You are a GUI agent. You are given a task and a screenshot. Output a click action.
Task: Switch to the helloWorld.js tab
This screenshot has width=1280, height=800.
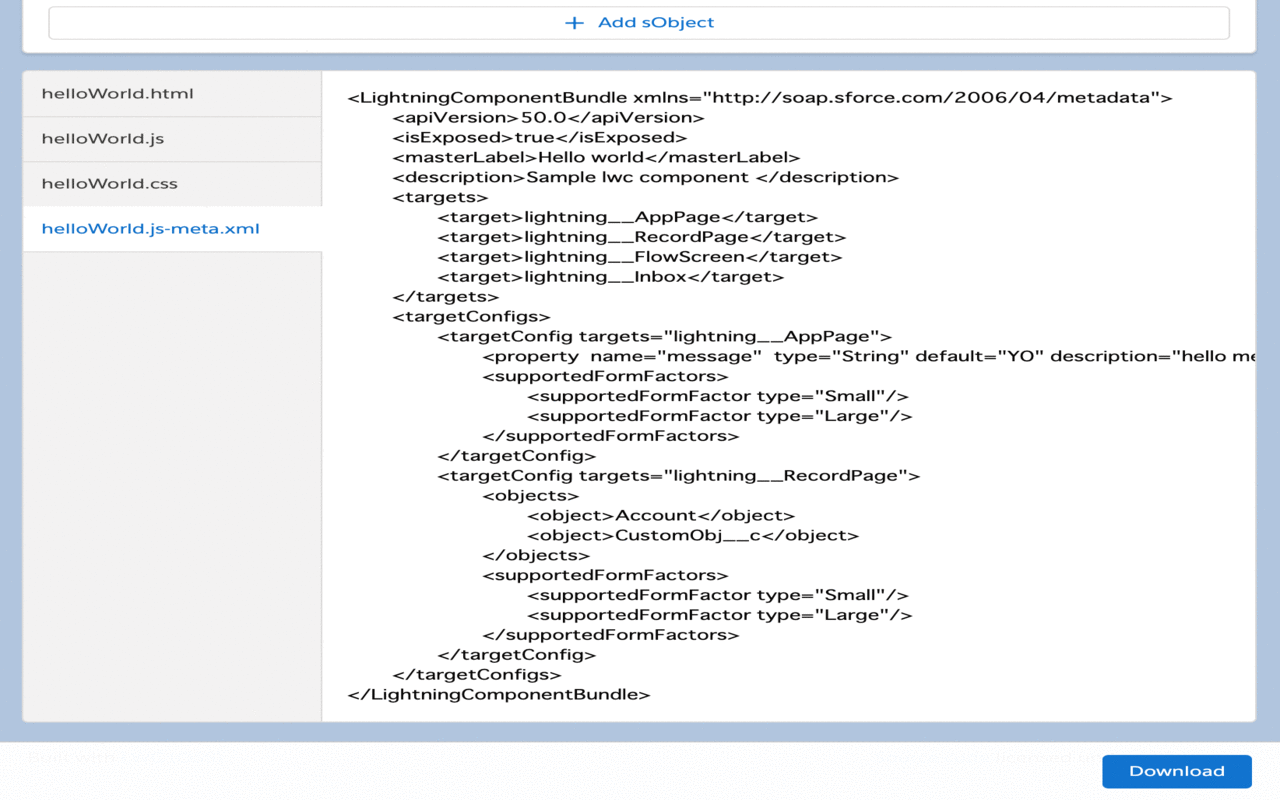(102, 139)
